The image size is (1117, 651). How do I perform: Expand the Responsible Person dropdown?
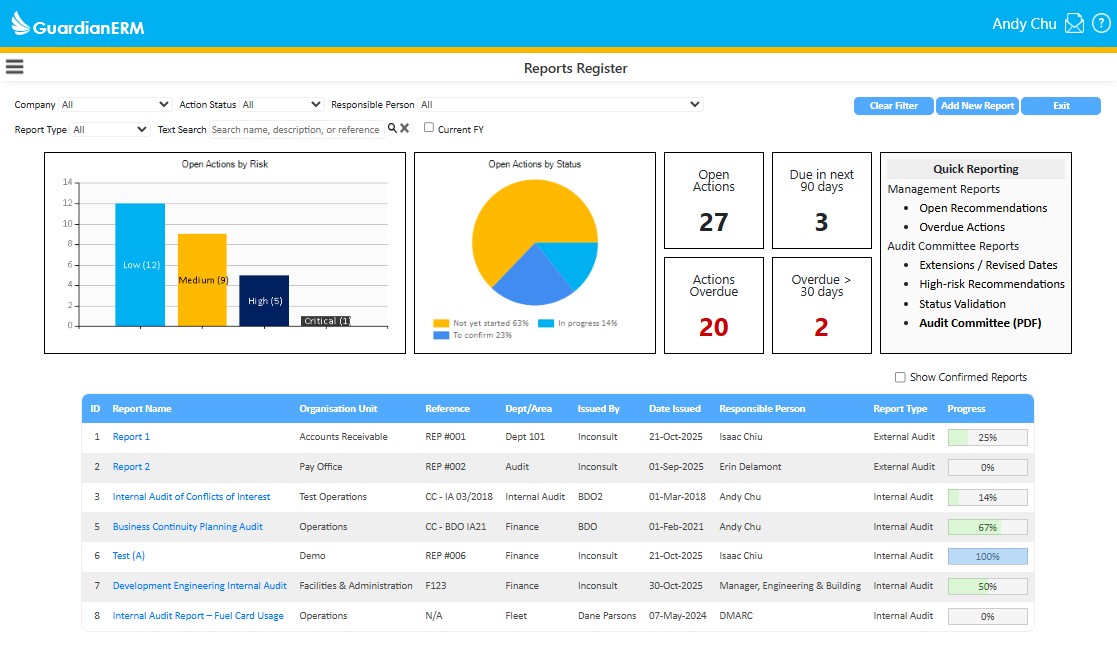[560, 104]
